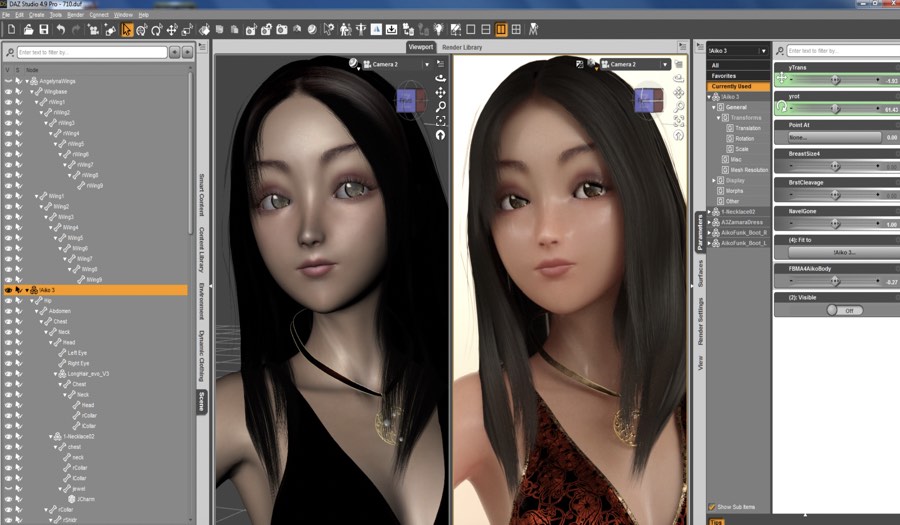
Task: Select the Node Selection arrow tool
Action: [128, 30]
